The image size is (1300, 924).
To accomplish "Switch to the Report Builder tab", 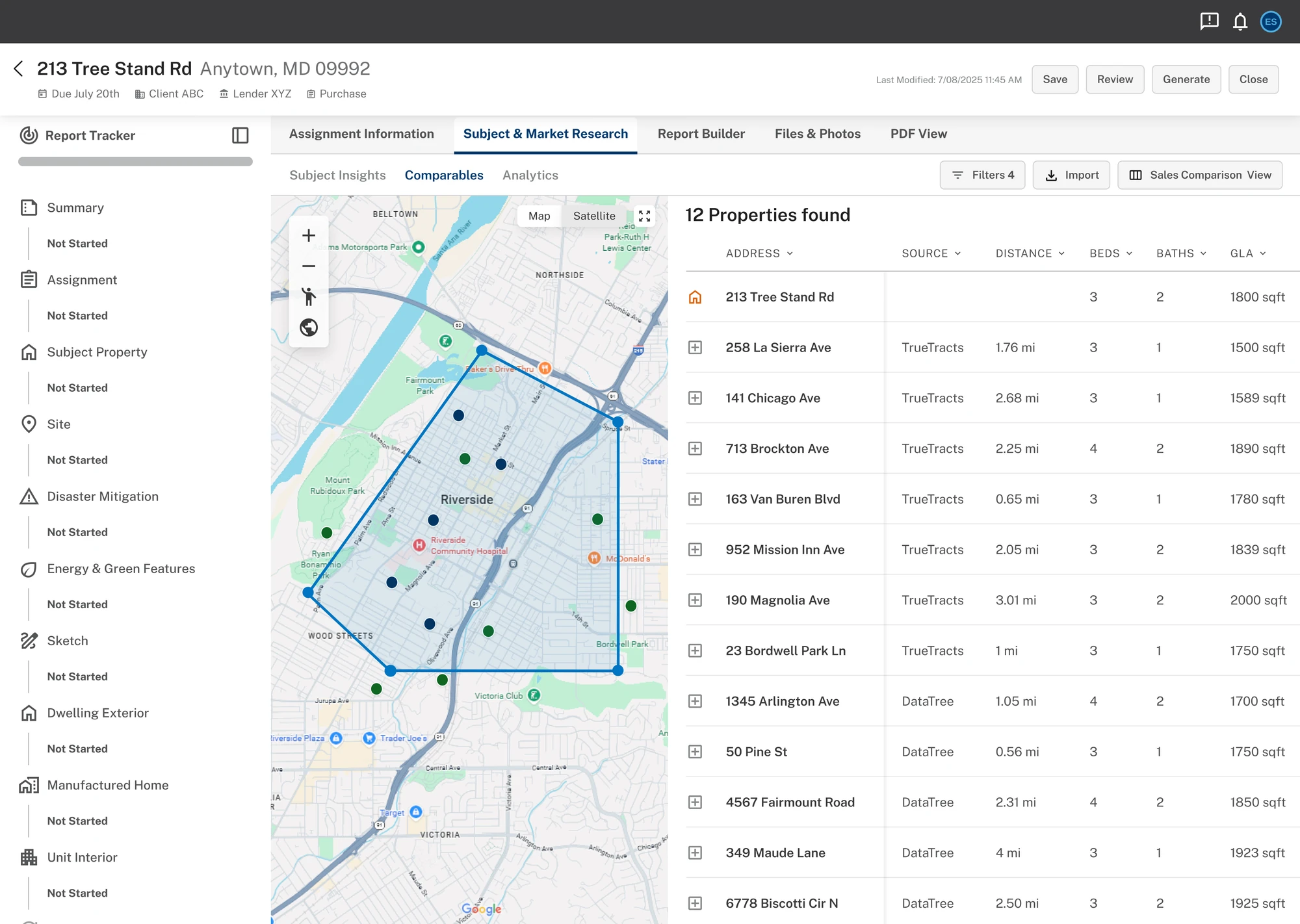I will [701, 134].
